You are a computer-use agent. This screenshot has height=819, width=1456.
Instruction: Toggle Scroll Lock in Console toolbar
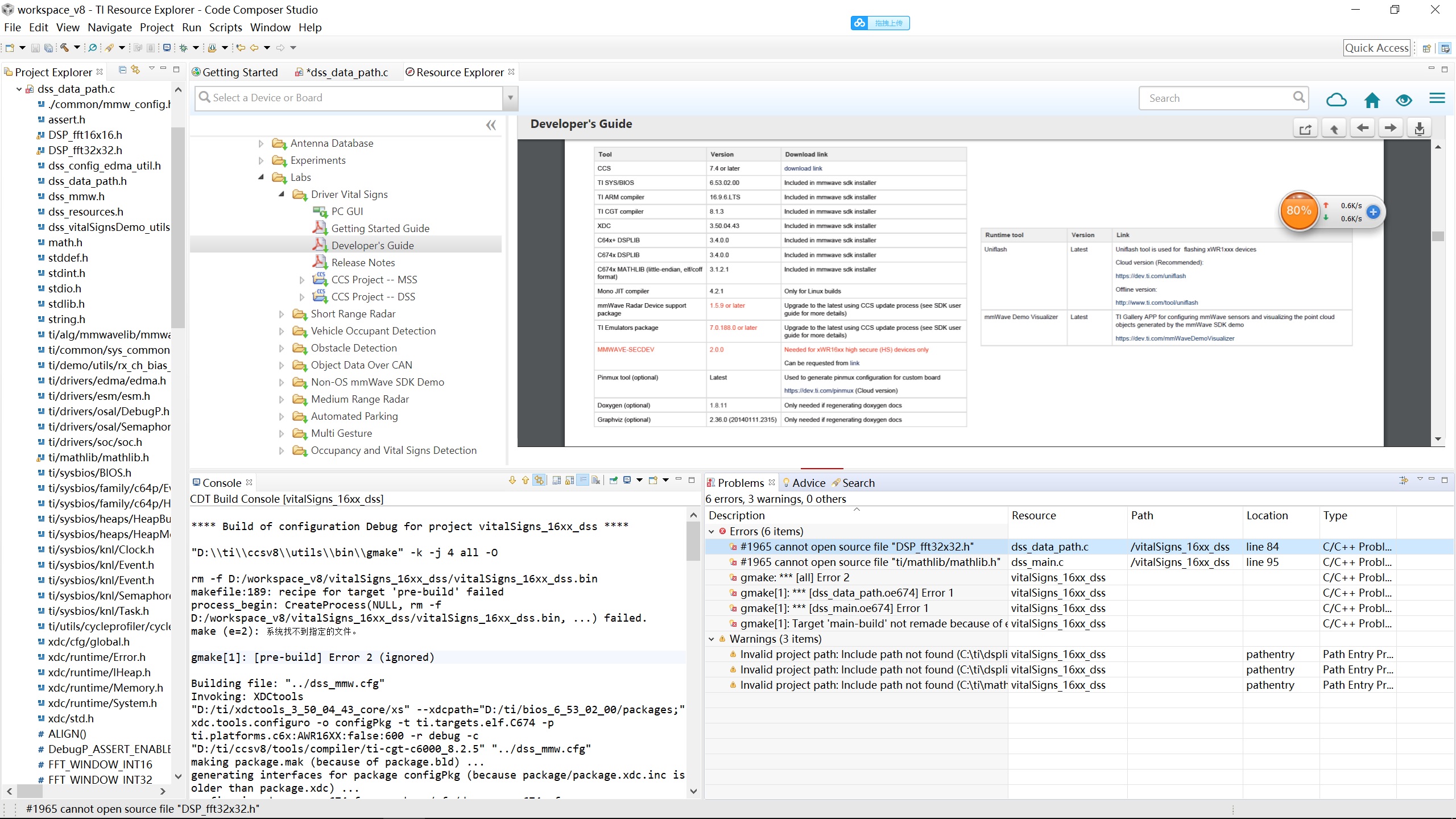569,481
